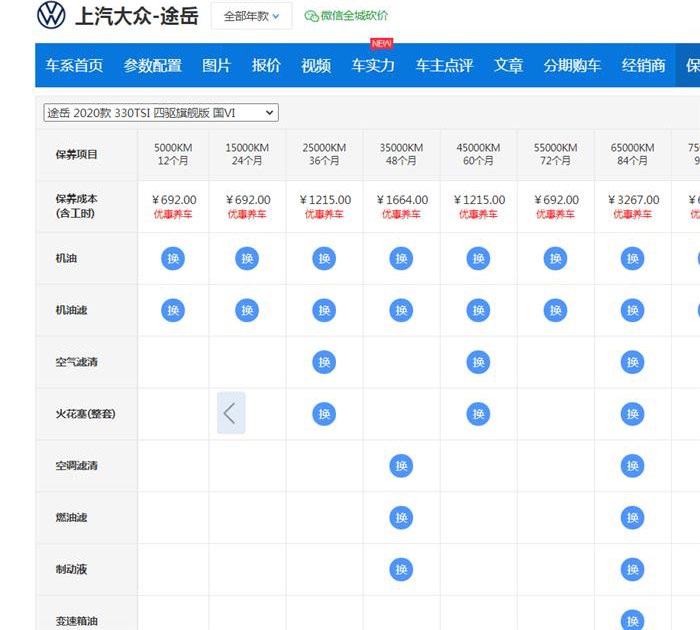Click the 火花塞(整套) row label
Screen dimensions: 700x630
pos(85,414)
